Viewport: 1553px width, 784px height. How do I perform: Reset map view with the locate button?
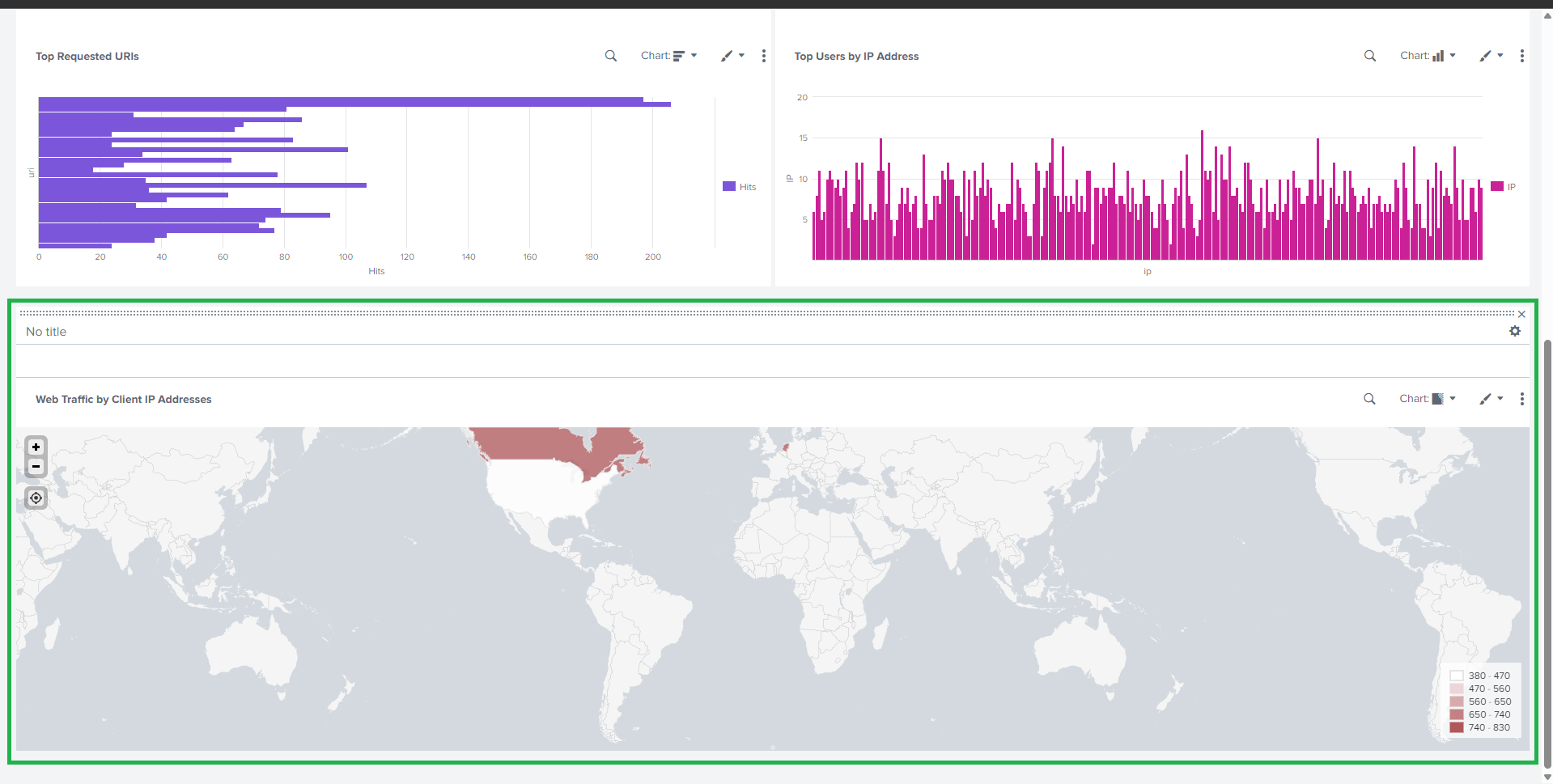point(36,498)
